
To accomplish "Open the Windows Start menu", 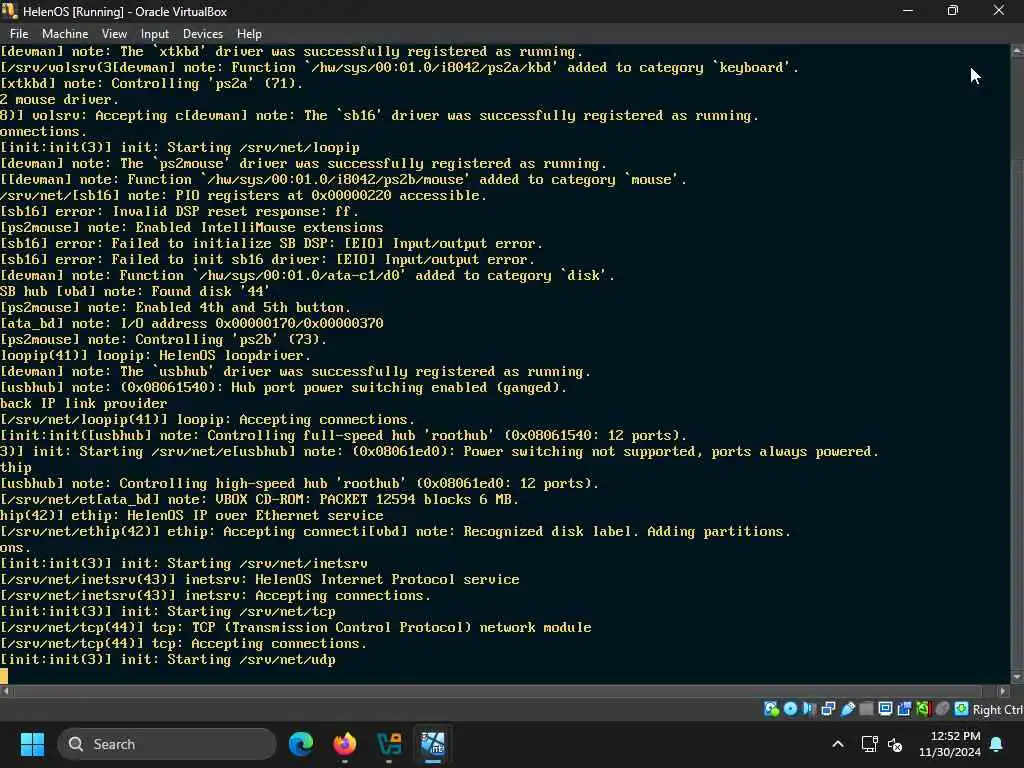I will (x=32, y=744).
